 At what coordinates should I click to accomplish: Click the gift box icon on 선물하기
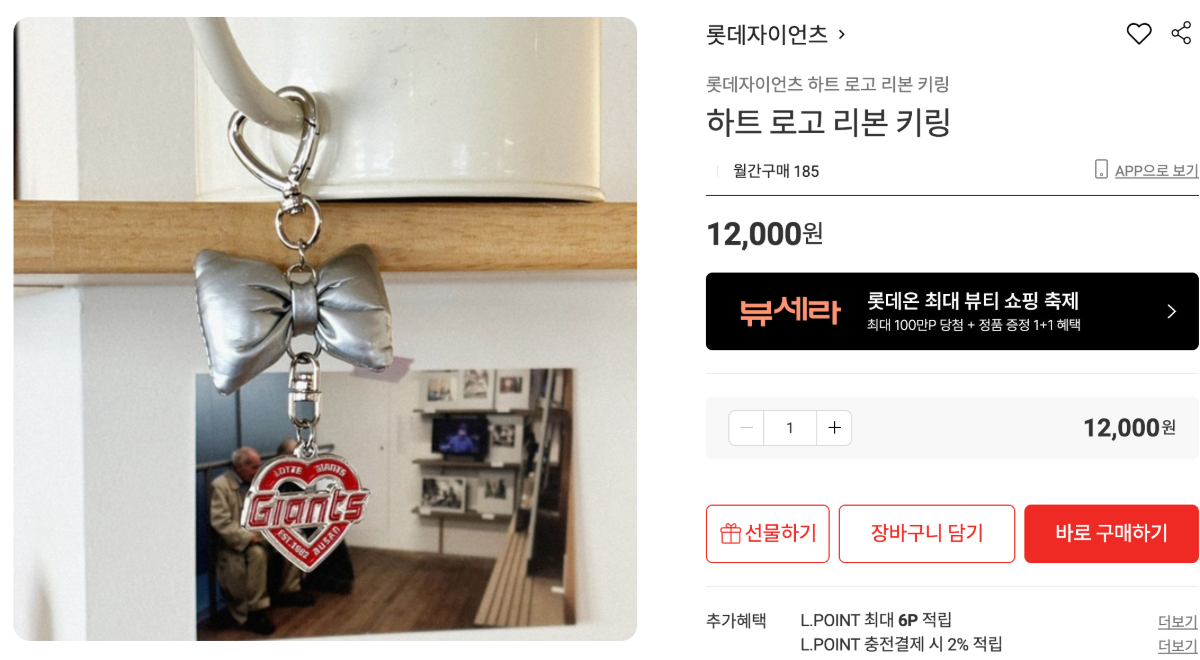coord(730,534)
